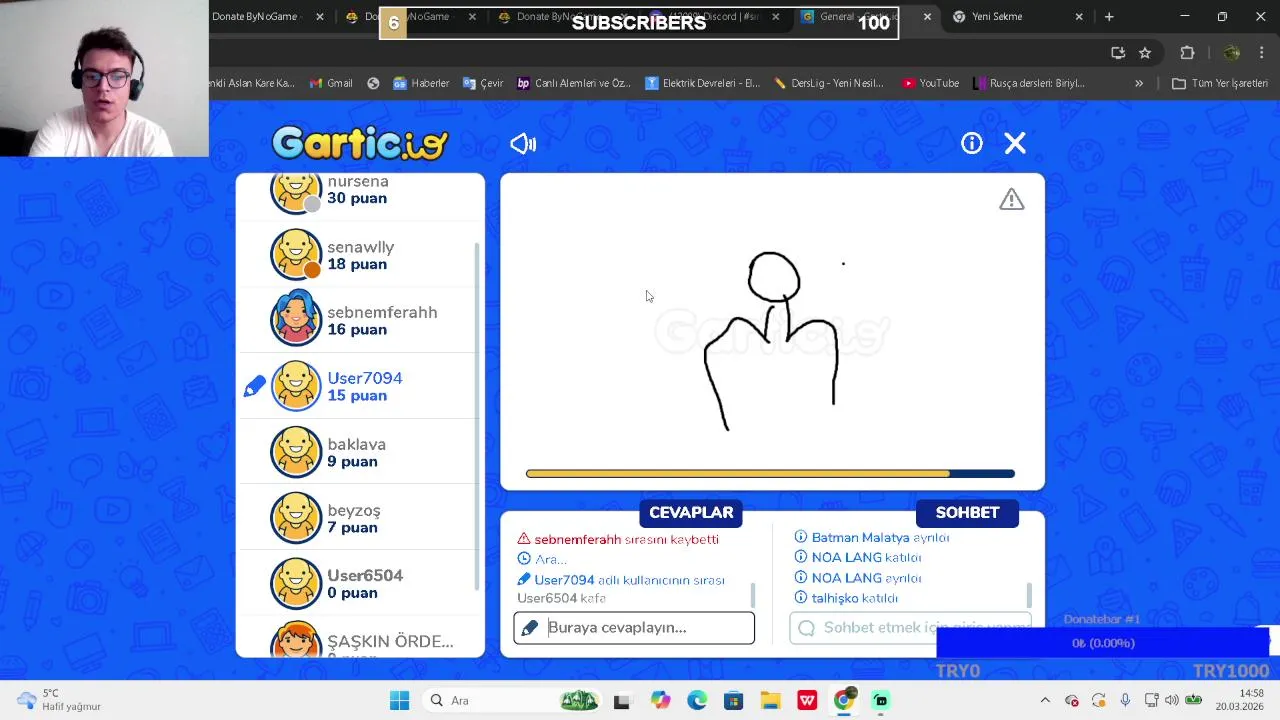Open Microsoft Edge from taskbar
The image size is (1280, 720).
pos(697,700)
